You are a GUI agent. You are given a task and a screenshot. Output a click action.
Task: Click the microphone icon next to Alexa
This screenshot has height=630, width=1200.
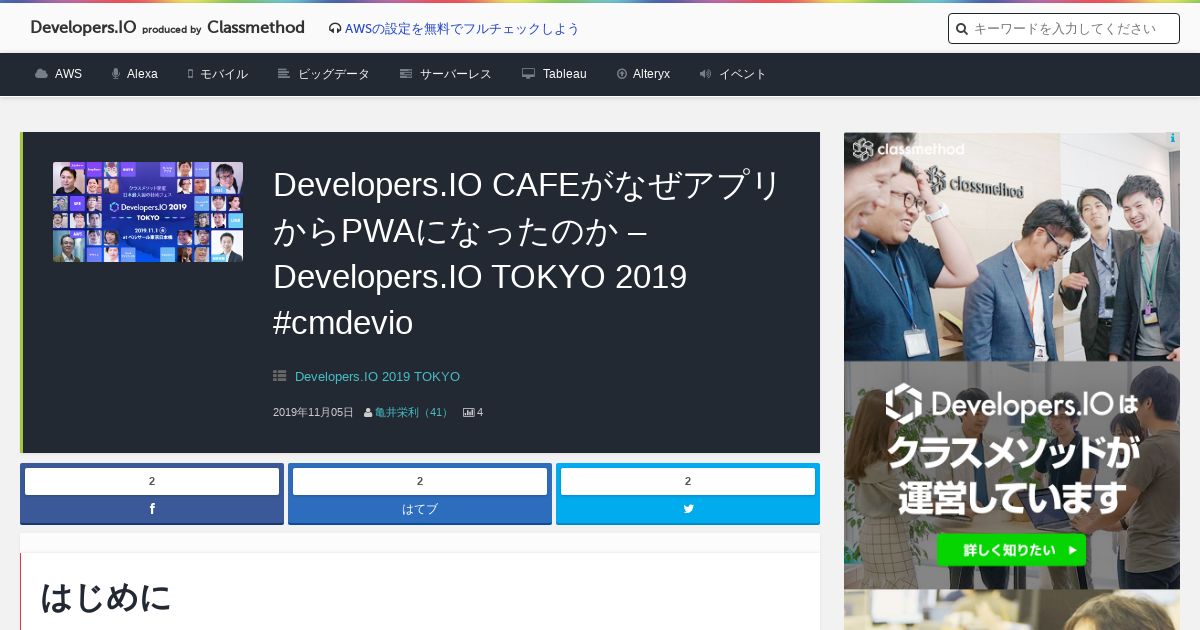pos(116,74)
